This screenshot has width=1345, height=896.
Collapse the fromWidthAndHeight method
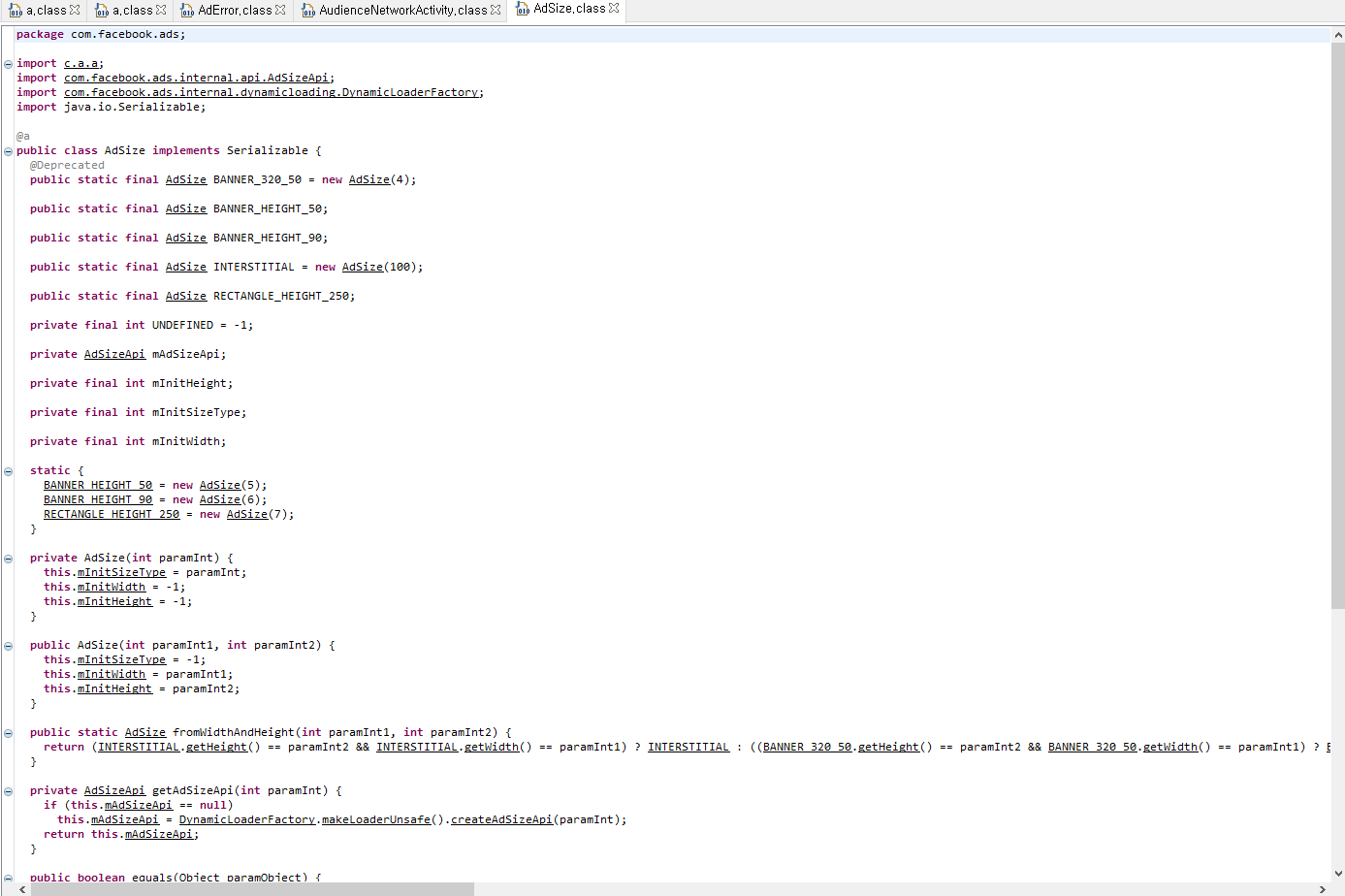(8, 733)
